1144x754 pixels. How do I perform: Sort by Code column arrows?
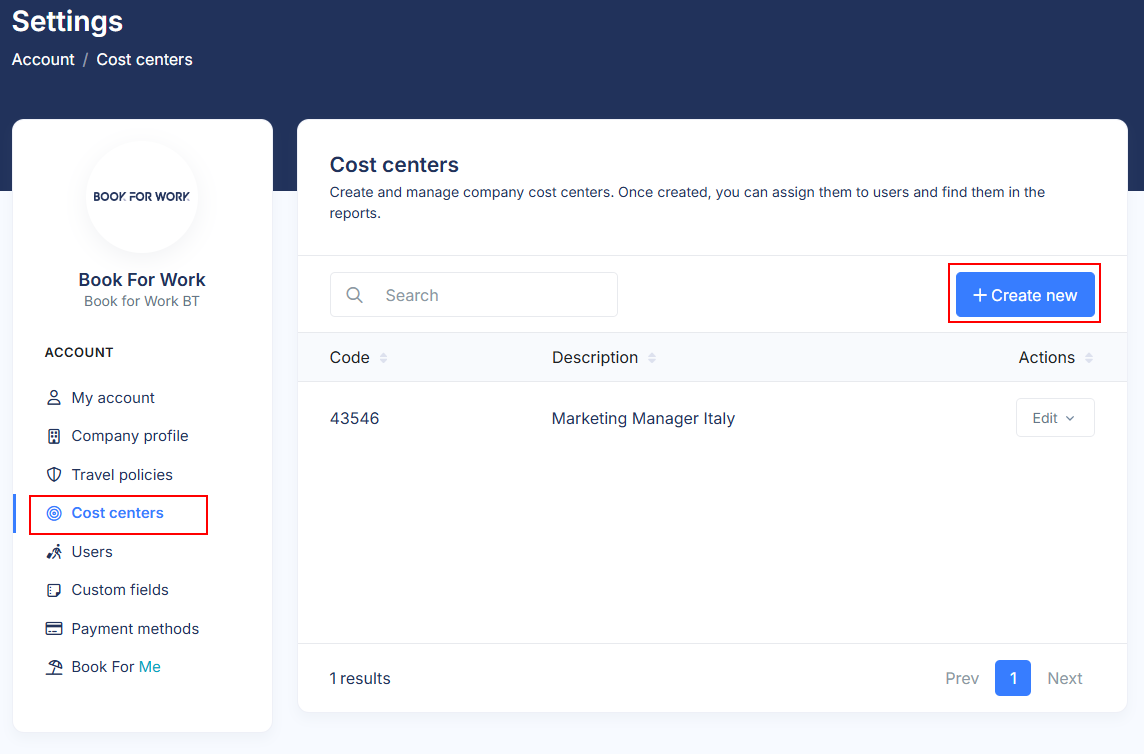pyautogui.click(x=383, y=358)
